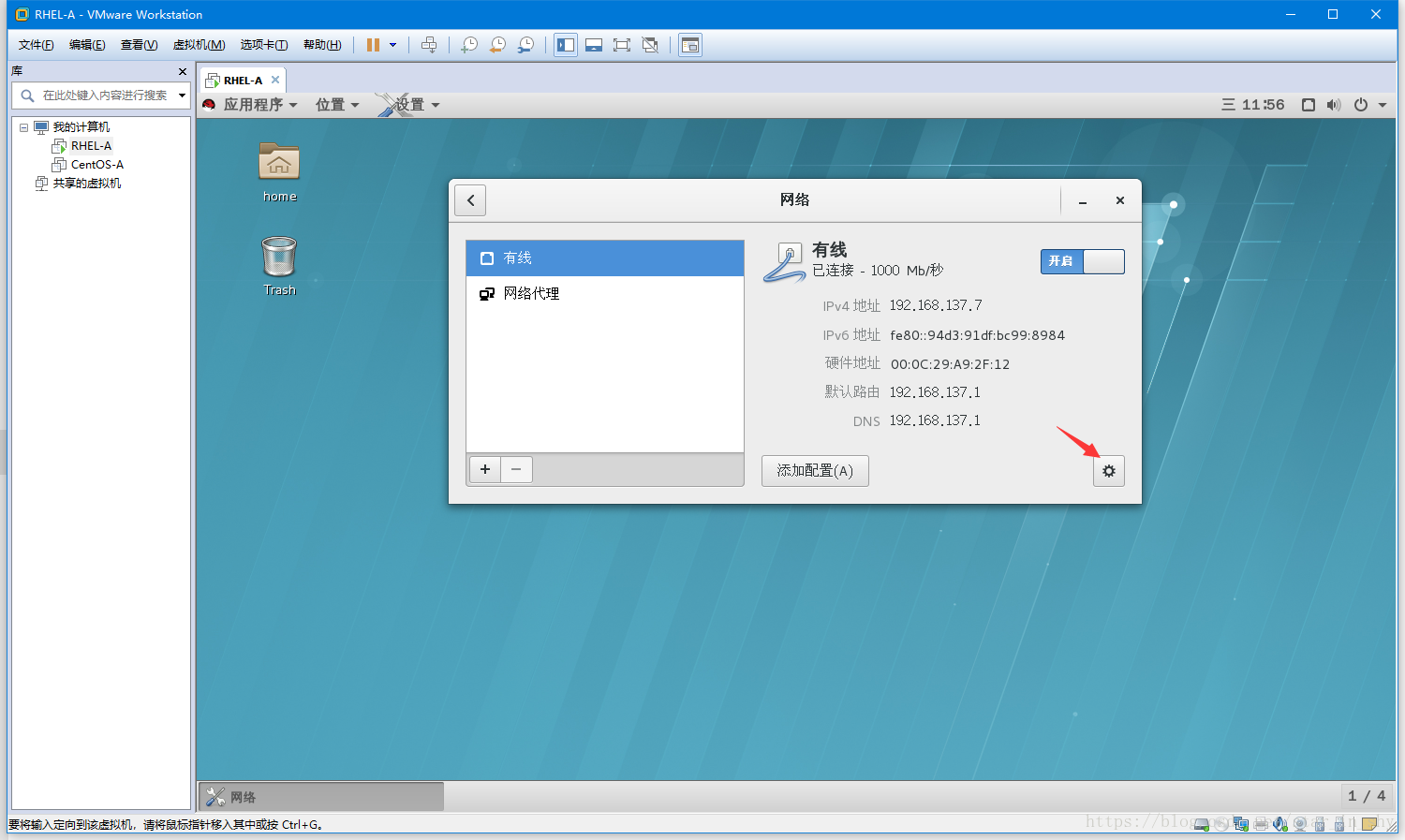Open the message log note icon in status bar
The height and width of the screenshot is (840, 1405).
[1369, 824]
